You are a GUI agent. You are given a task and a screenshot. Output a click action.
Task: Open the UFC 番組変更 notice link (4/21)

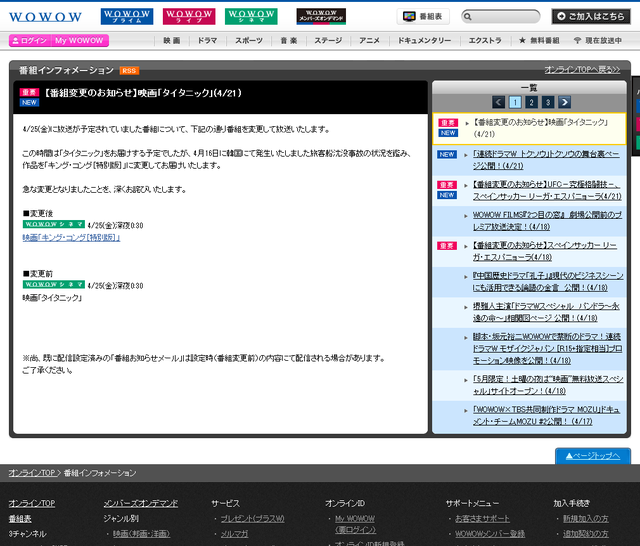547,191
